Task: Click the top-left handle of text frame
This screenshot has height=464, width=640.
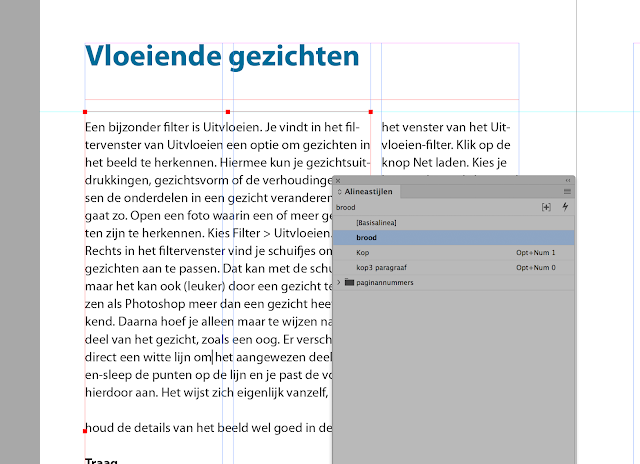Action: pyautogui.click(x=85, y=112)
